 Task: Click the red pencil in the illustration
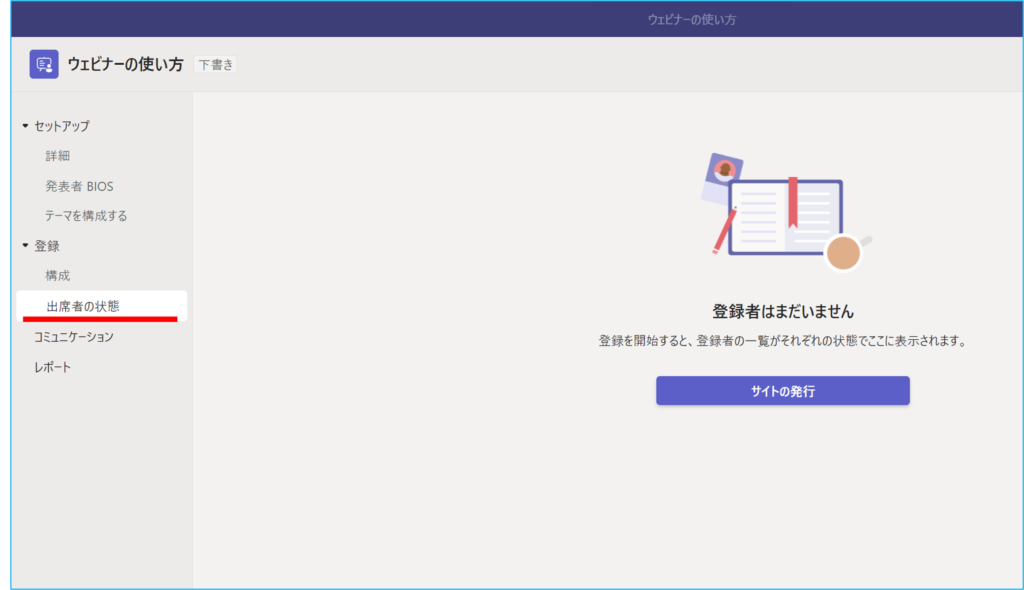pyautogui.click(x=724, y=231)
